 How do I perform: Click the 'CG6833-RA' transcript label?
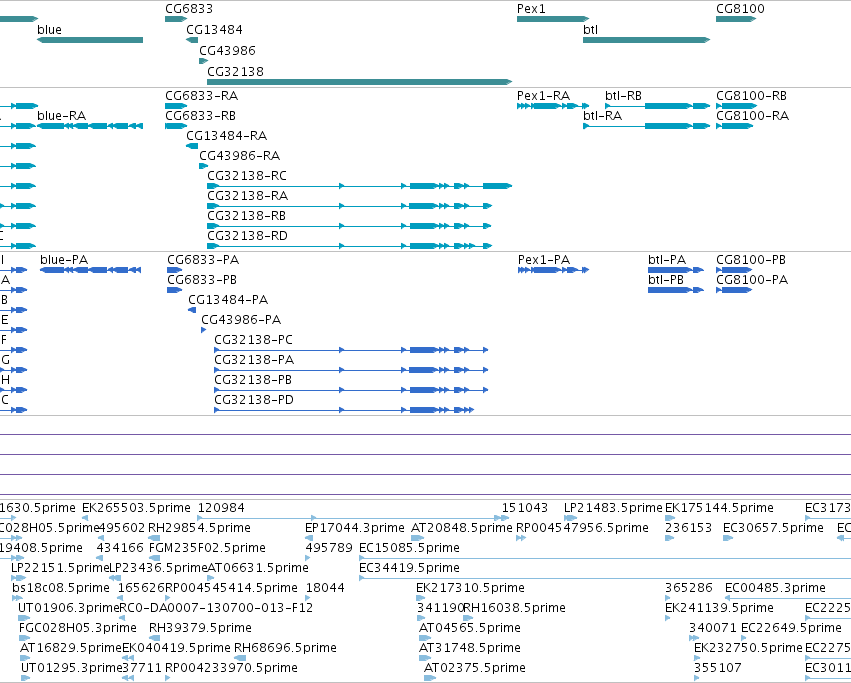coord(201,96)
